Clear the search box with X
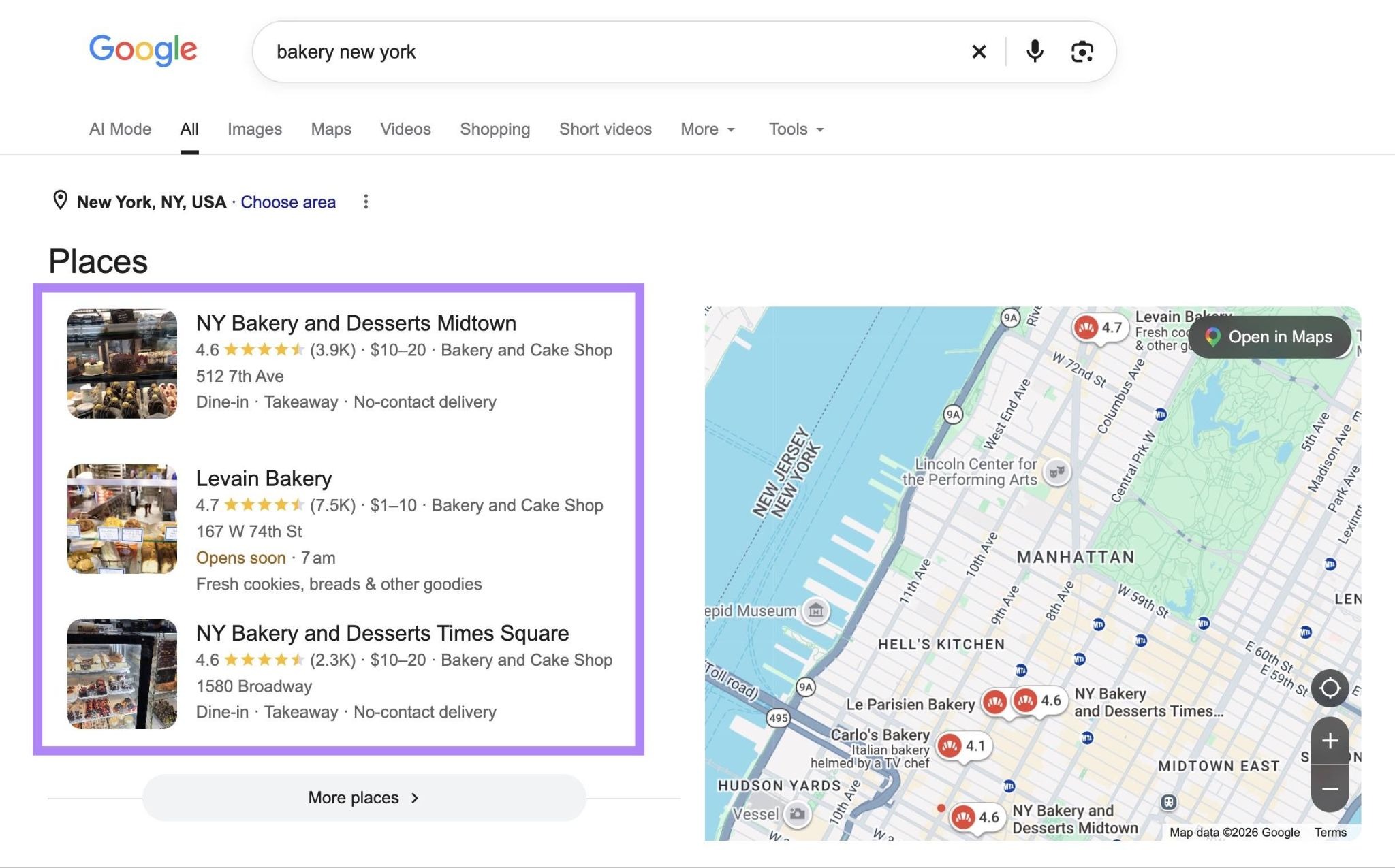Viewport: 1395px width, 868px height. pyautogui.click(x=979, y=52)
